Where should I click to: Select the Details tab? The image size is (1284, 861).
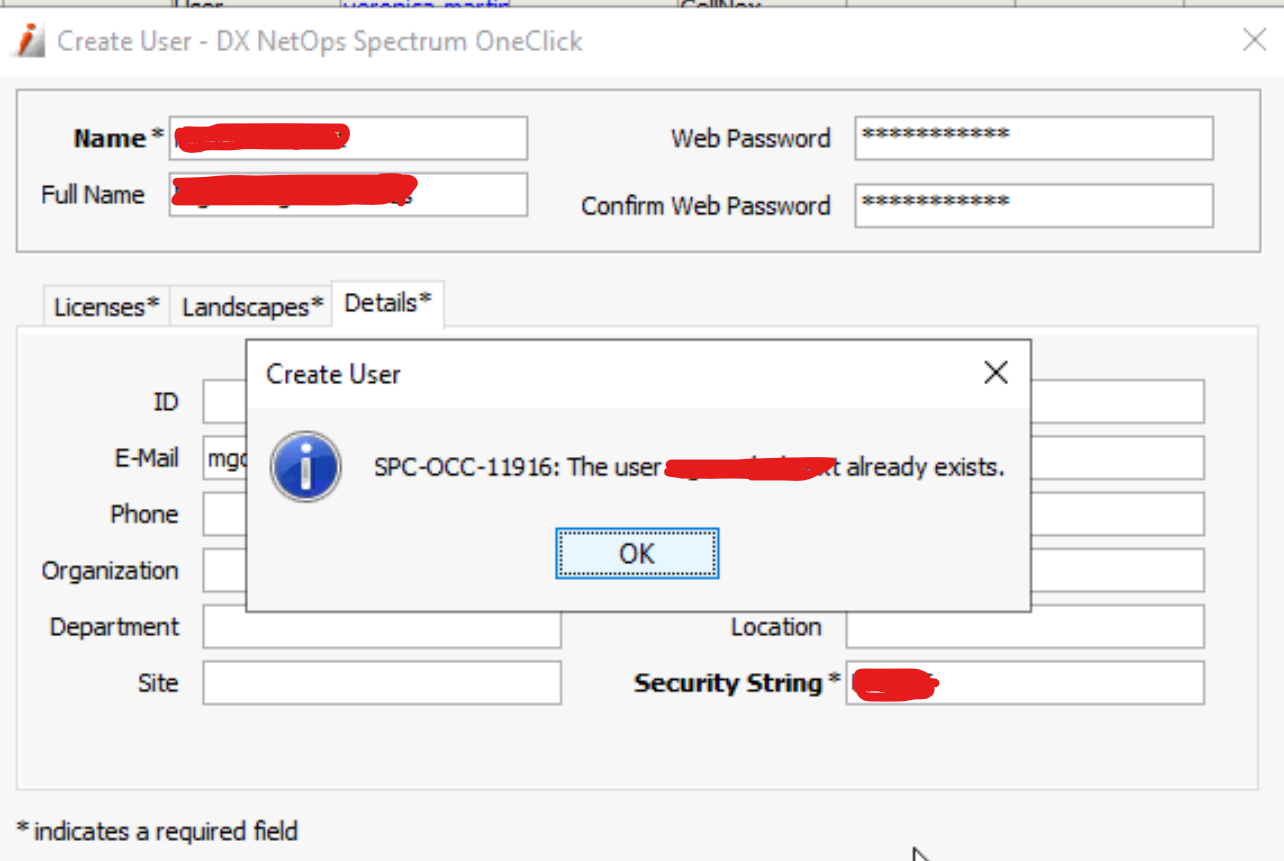387,303
